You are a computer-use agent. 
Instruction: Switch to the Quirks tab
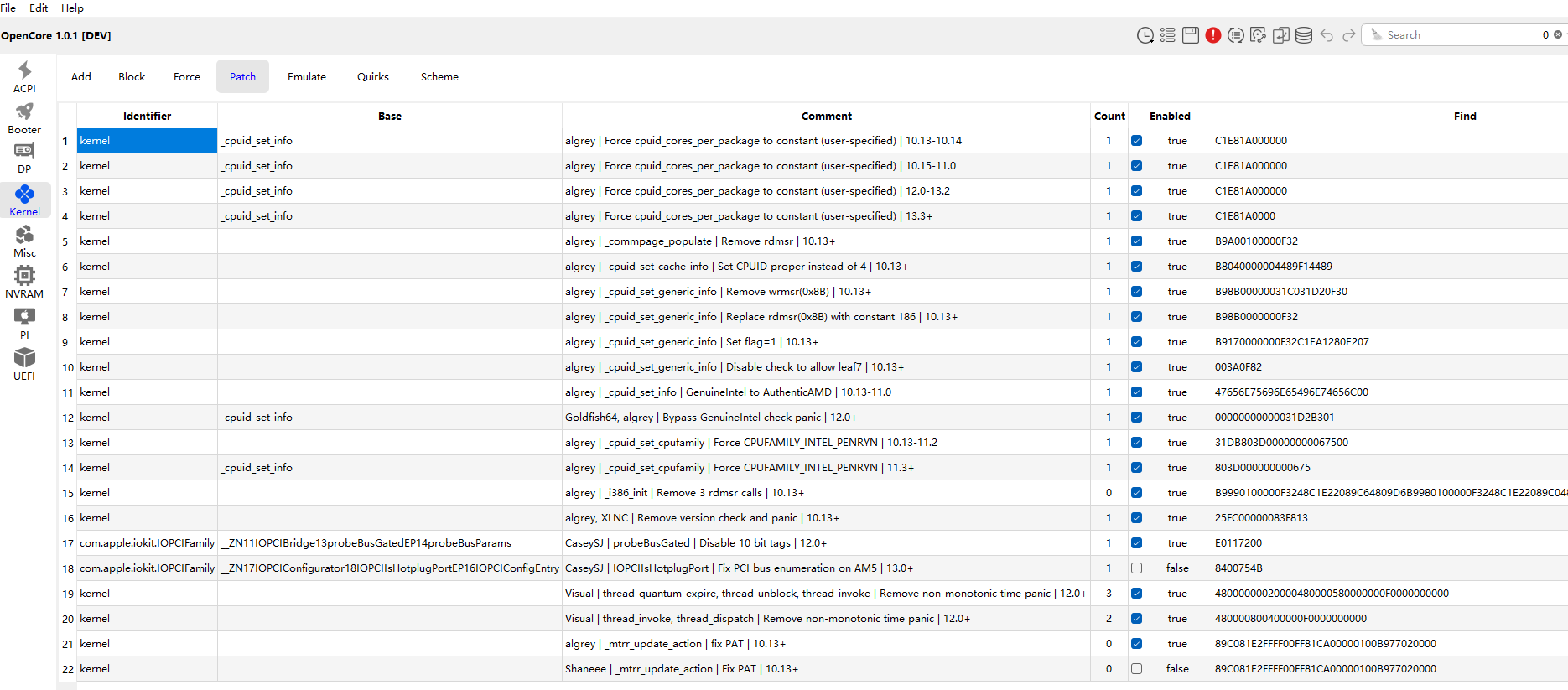pyautogui.click(x=372, y=77)
